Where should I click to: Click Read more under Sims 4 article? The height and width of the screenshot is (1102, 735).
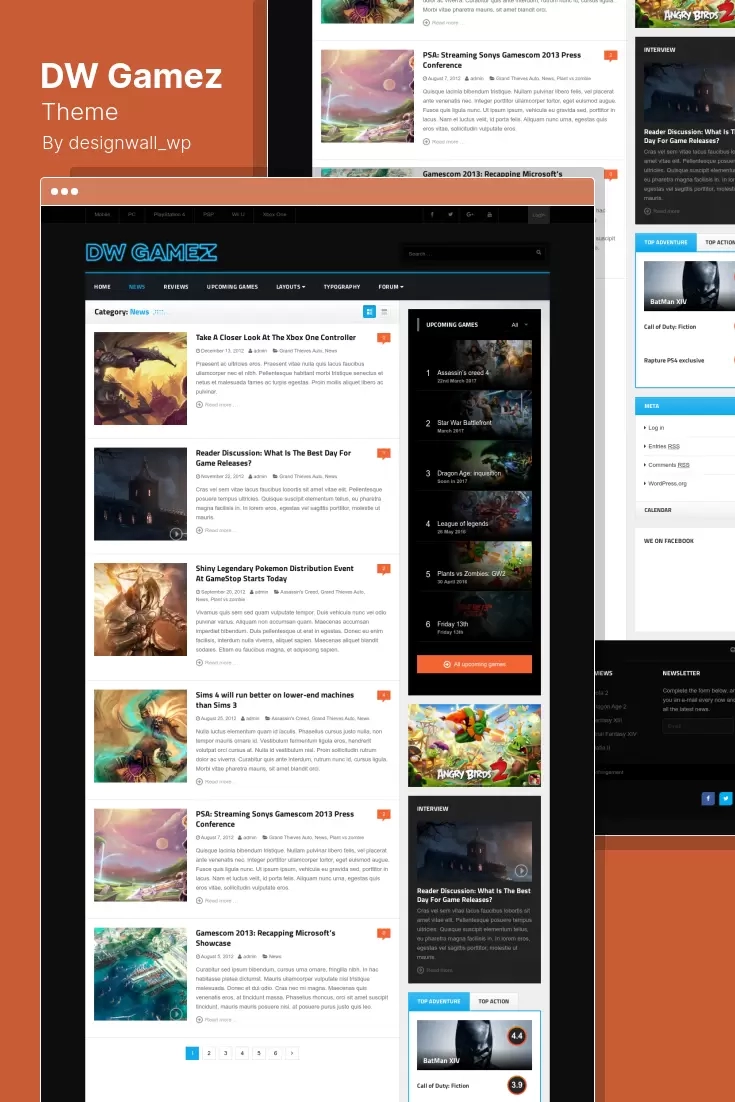214,782
